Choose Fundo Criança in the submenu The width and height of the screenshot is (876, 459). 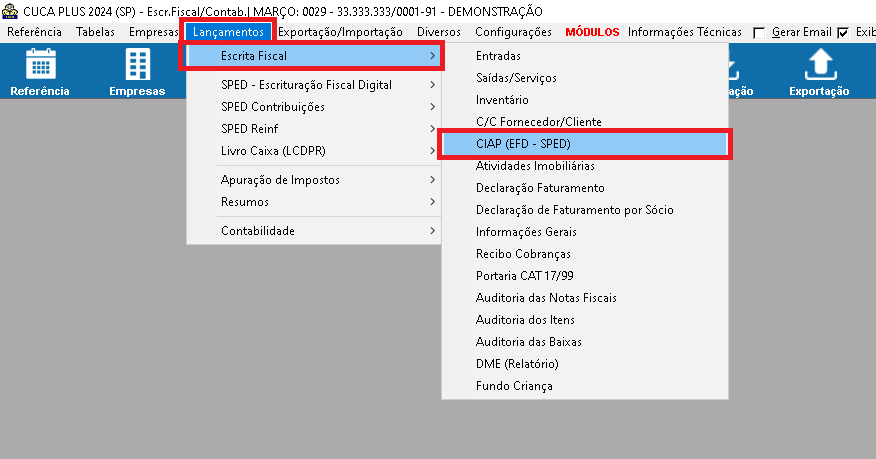[585, 386]
